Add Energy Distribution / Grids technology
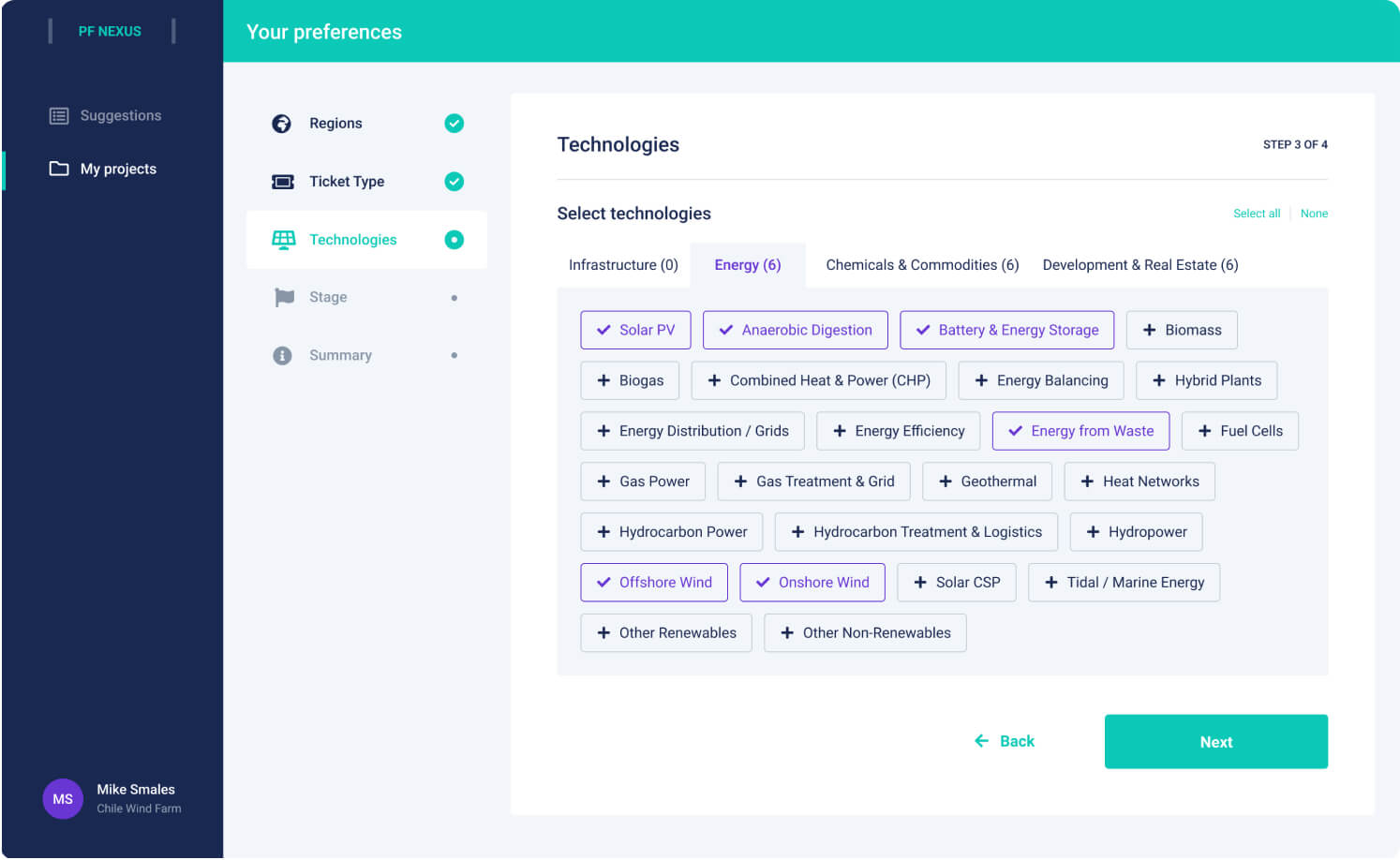 click(693, 431)
